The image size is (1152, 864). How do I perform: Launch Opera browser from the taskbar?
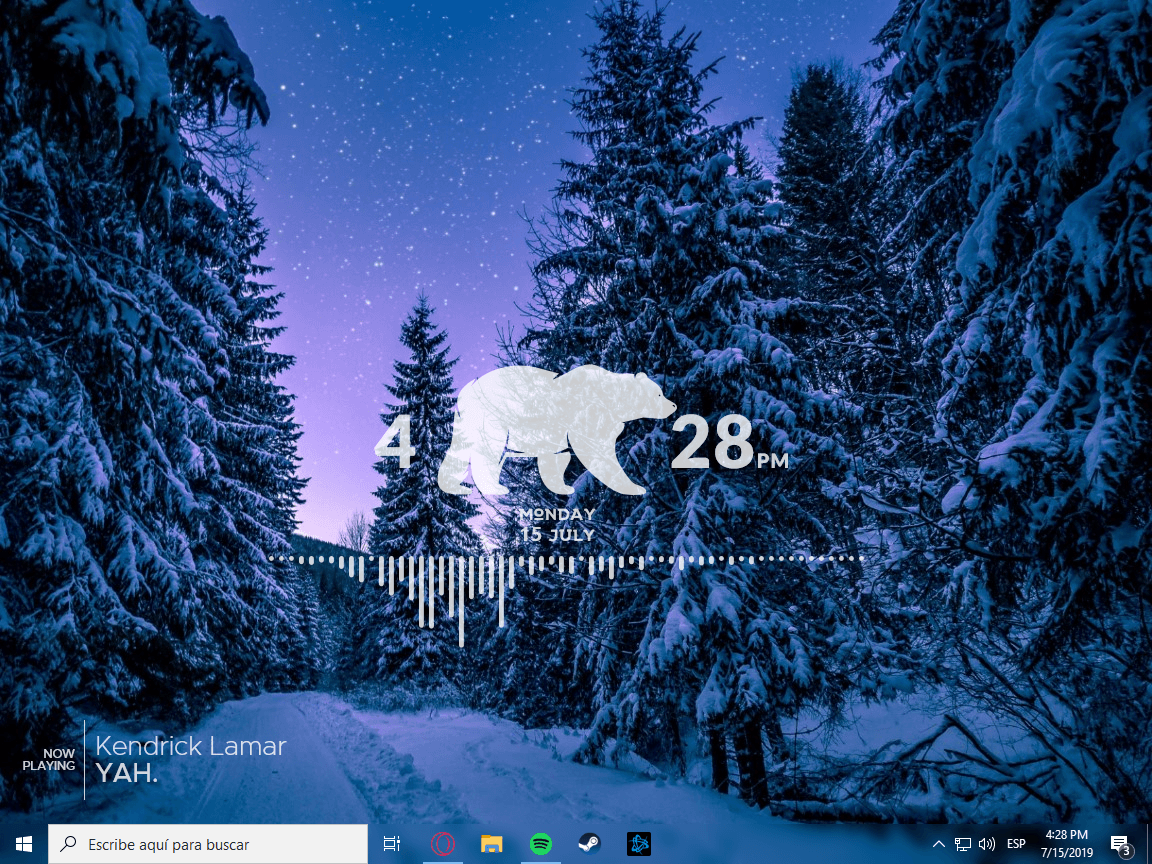pyautogui.click(x=442, y=844)
